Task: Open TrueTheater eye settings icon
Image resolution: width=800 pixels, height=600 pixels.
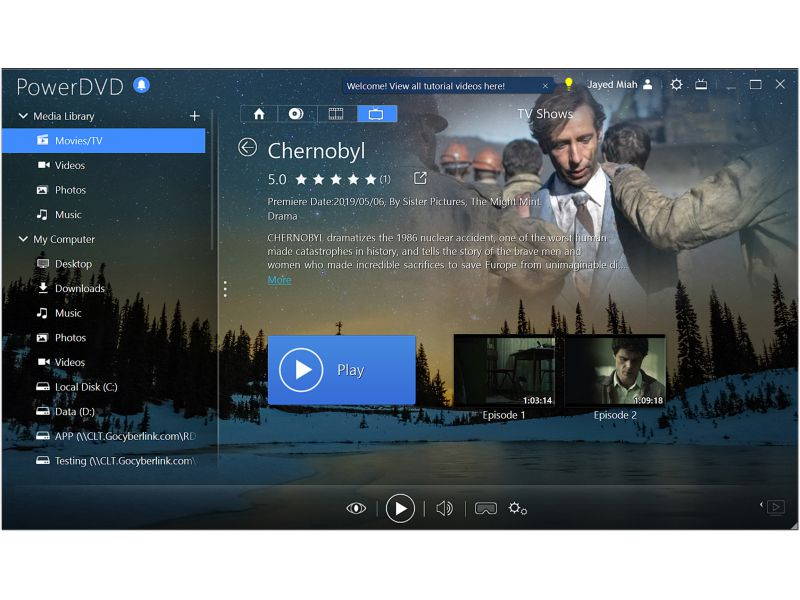Action: (356, 508)
